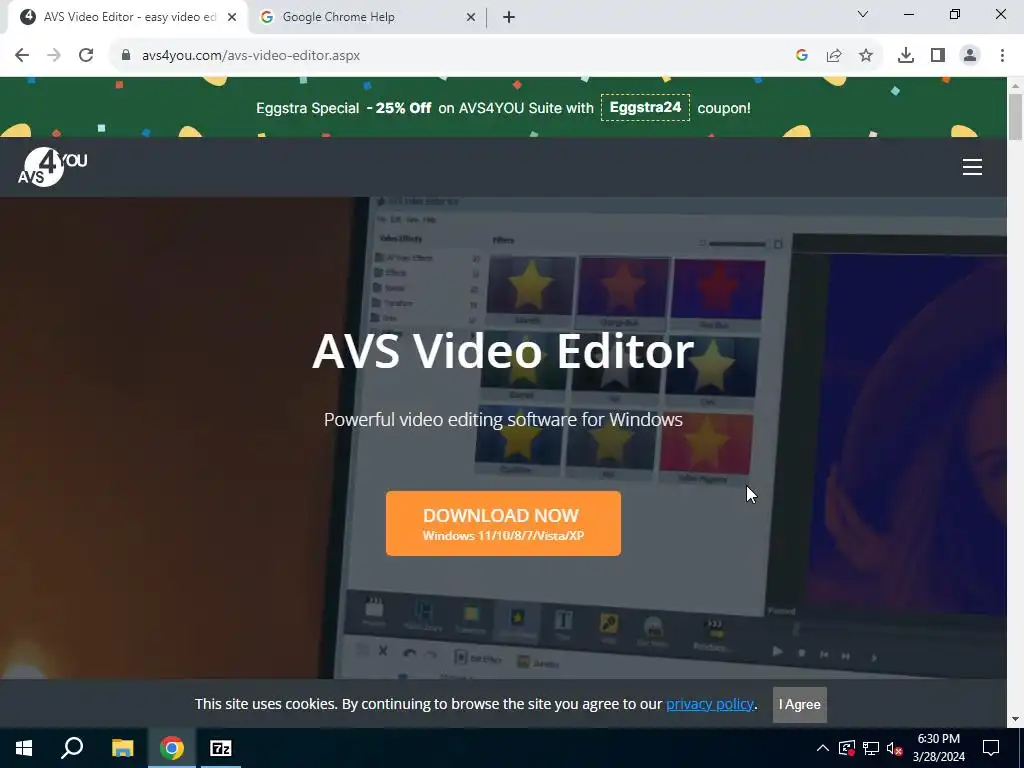Share this page using the share icon
This screenshot has height=768, width=1024.
pyautogui.click(x=834, y=56)
